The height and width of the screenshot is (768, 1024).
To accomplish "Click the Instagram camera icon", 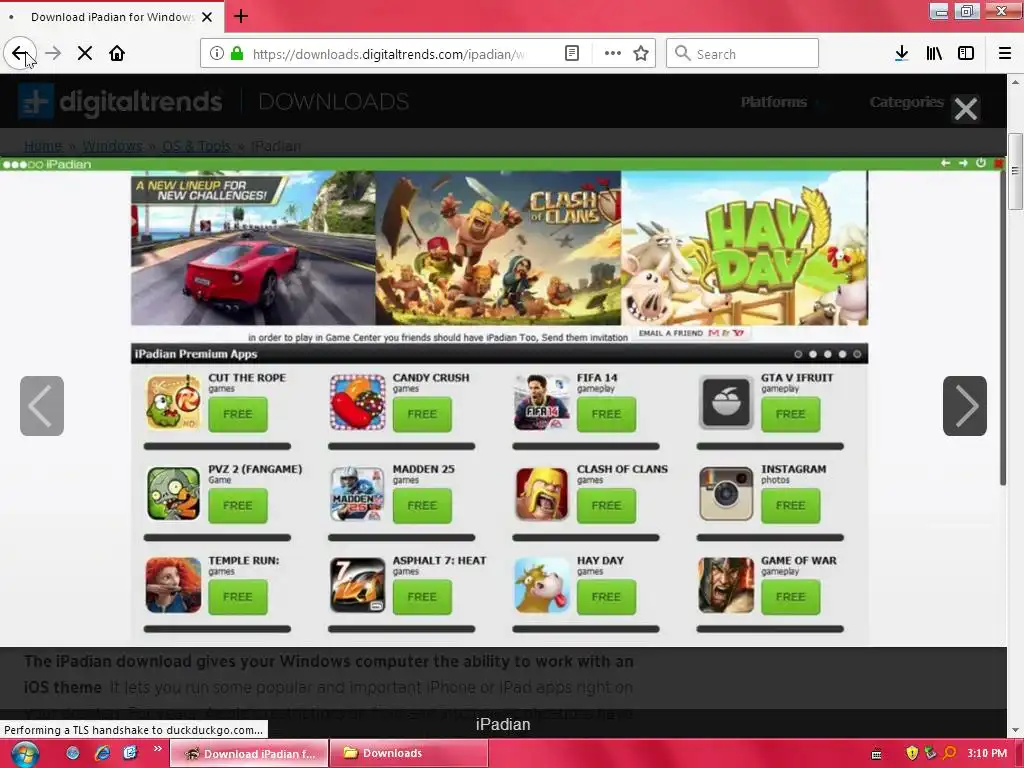I will point(726,494).
